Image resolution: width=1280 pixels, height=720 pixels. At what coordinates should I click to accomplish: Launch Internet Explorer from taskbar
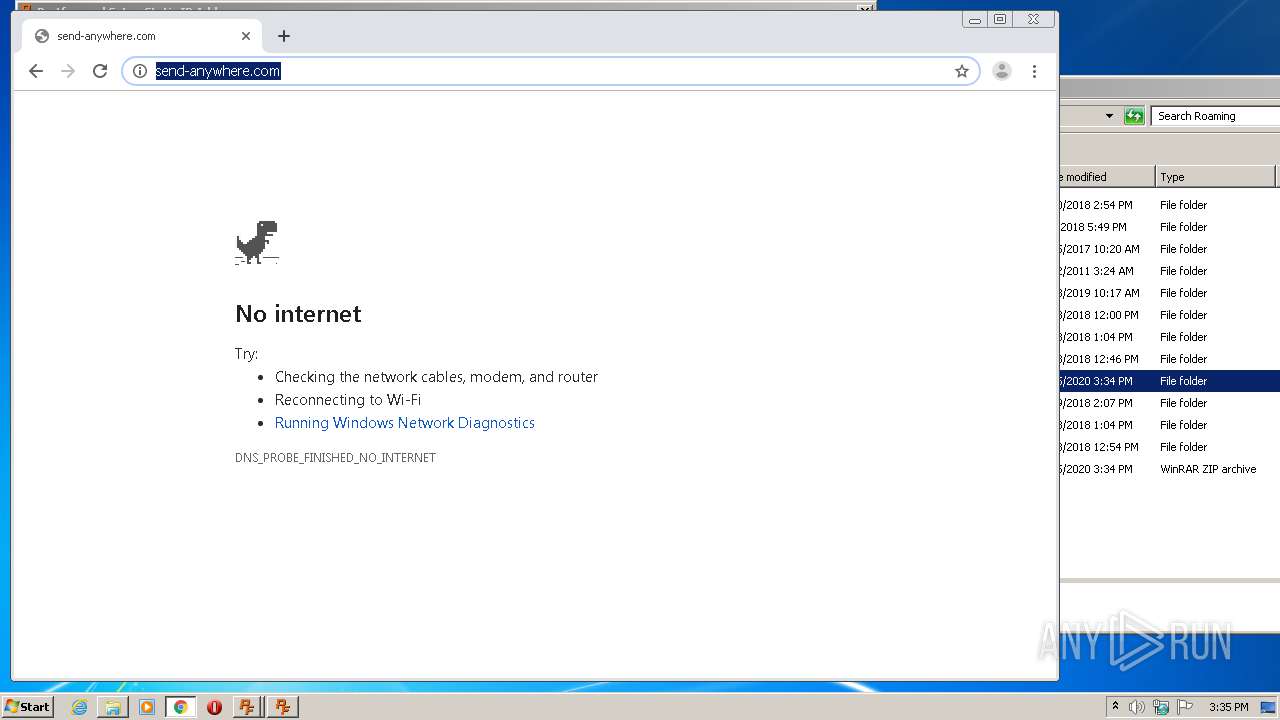coord(79,707)
